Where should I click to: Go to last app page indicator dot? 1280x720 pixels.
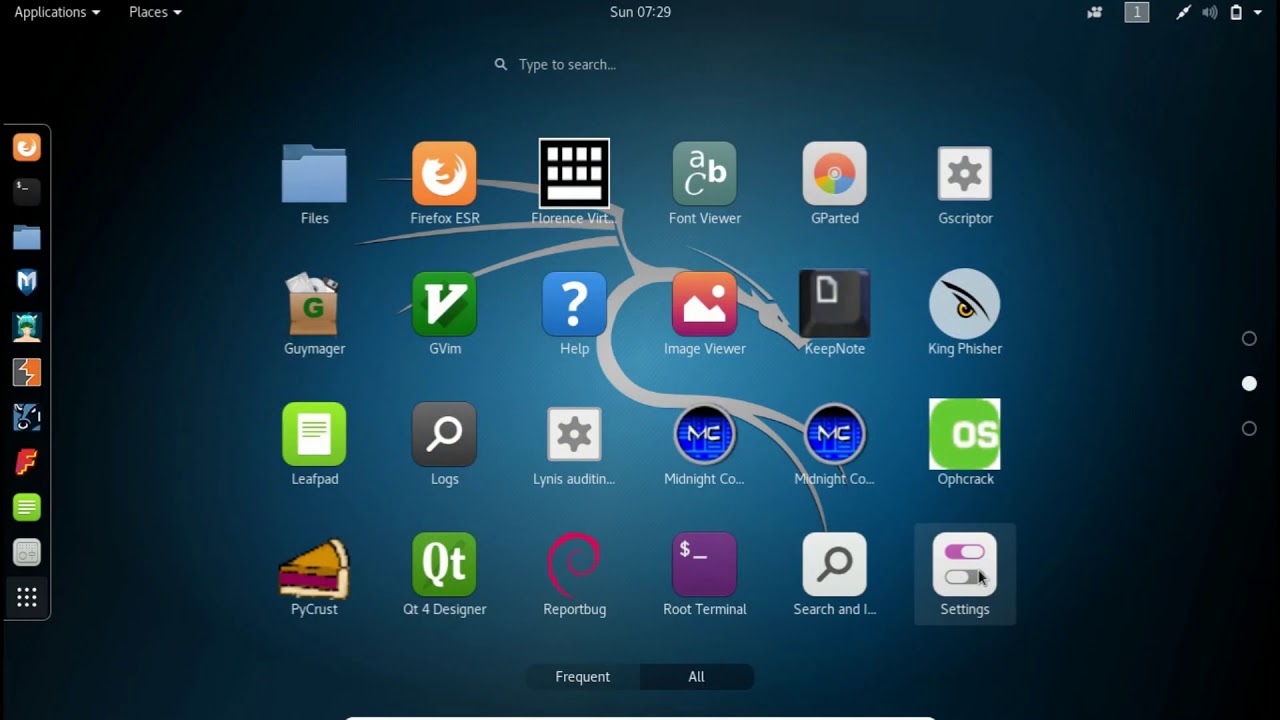(1249, 428)
